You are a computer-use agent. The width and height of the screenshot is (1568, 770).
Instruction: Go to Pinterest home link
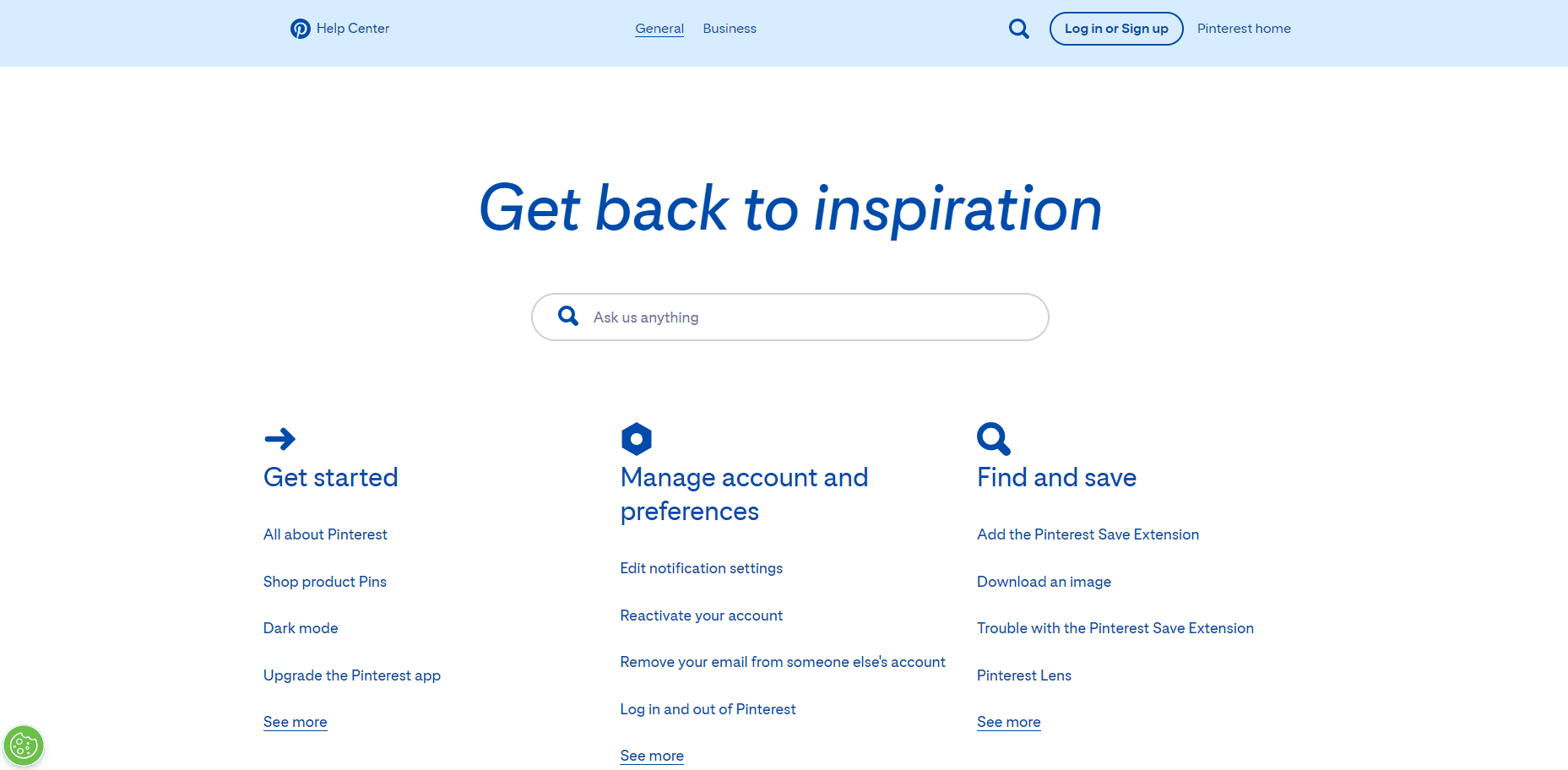[1244, 29]
